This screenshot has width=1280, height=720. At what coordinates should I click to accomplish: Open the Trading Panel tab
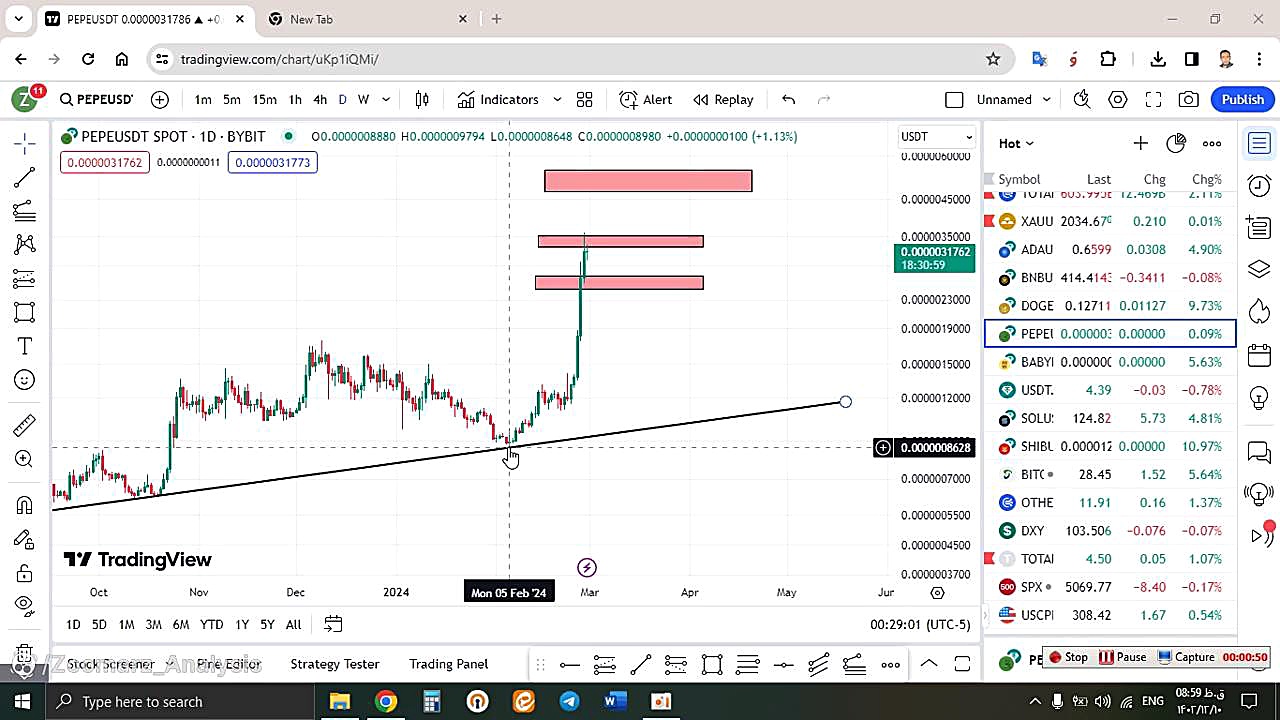coord(449,664)
